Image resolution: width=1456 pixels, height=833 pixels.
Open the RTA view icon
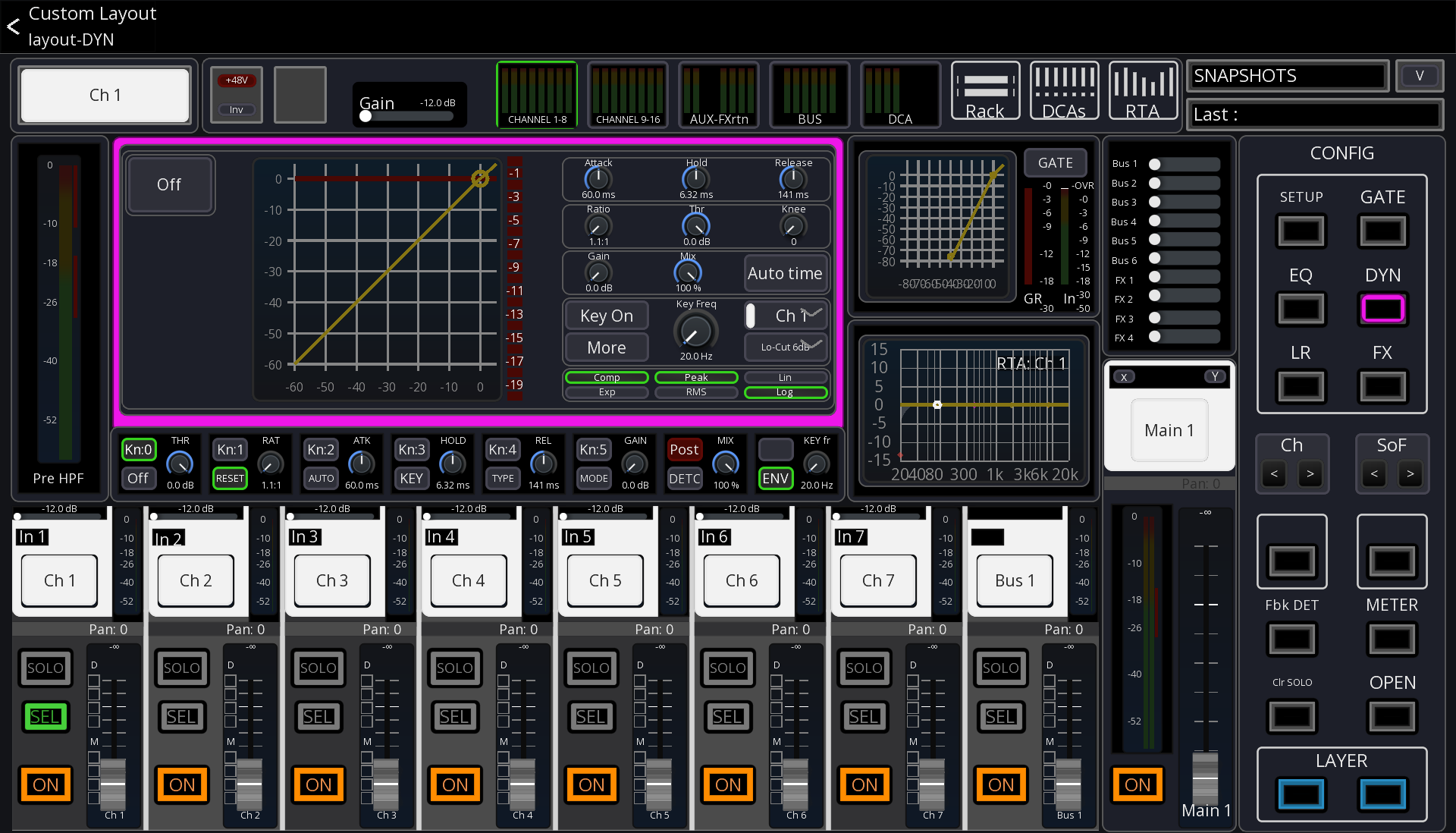(1143, 91)
